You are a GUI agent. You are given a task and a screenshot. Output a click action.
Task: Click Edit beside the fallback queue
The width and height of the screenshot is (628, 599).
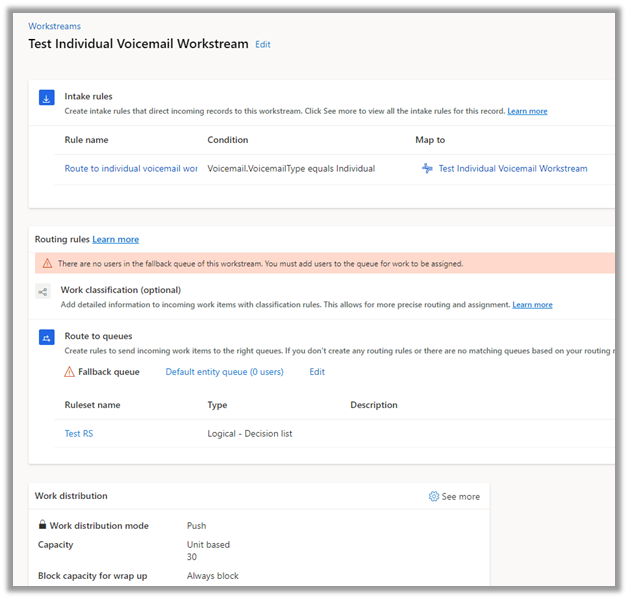317,372
